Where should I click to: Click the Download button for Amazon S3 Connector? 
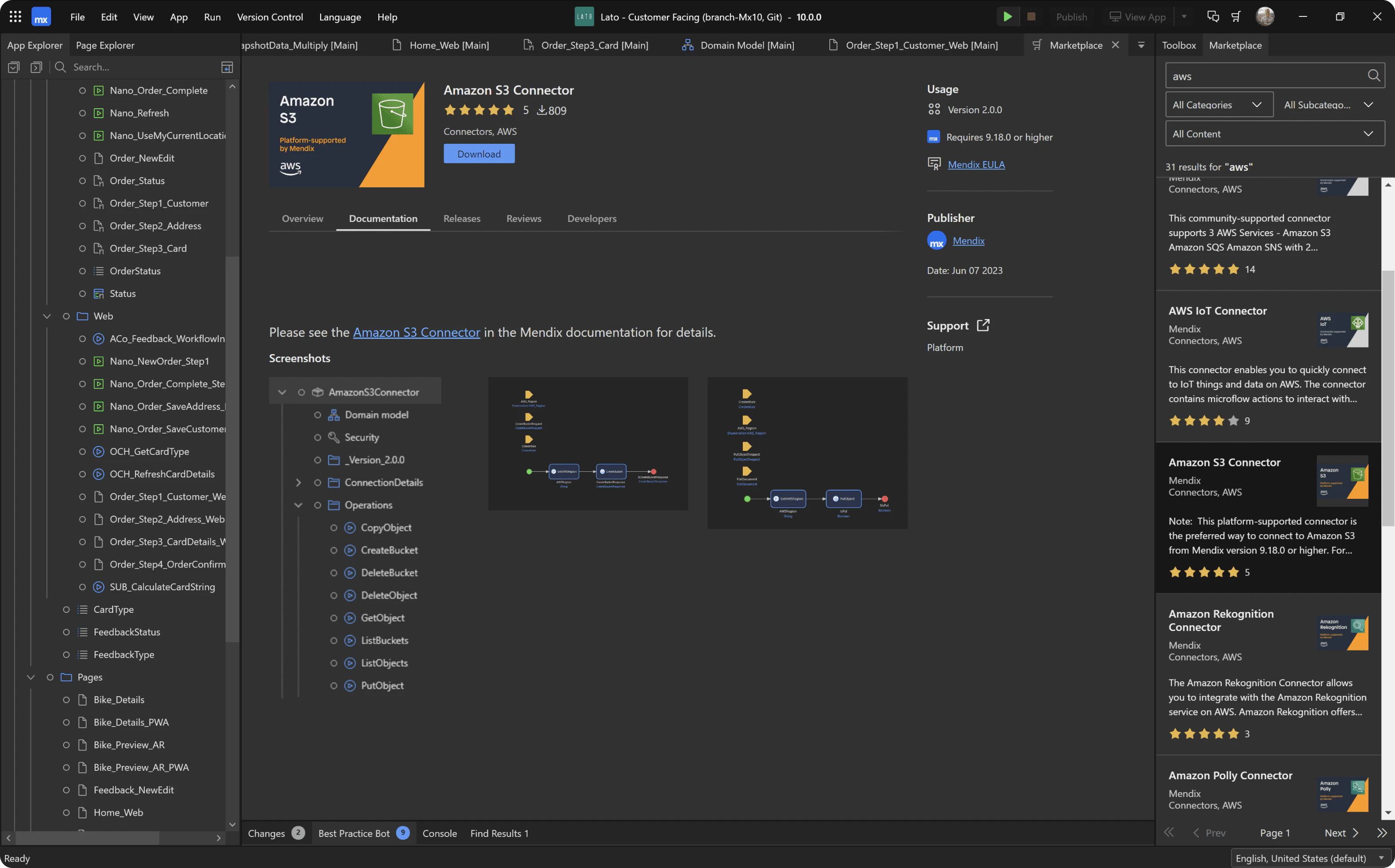pyautogui.click(x=479, y=153)
